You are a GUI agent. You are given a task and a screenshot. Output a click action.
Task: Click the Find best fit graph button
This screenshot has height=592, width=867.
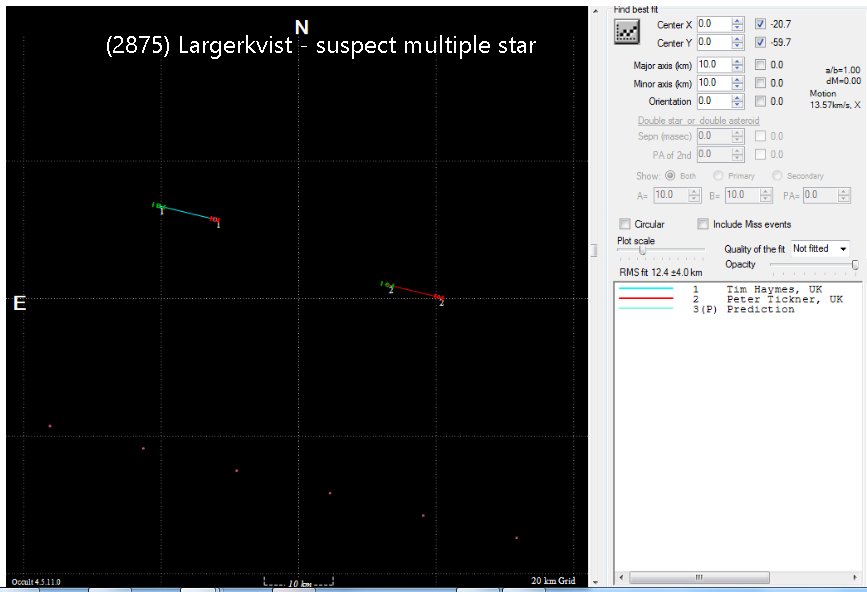(627, 32)
